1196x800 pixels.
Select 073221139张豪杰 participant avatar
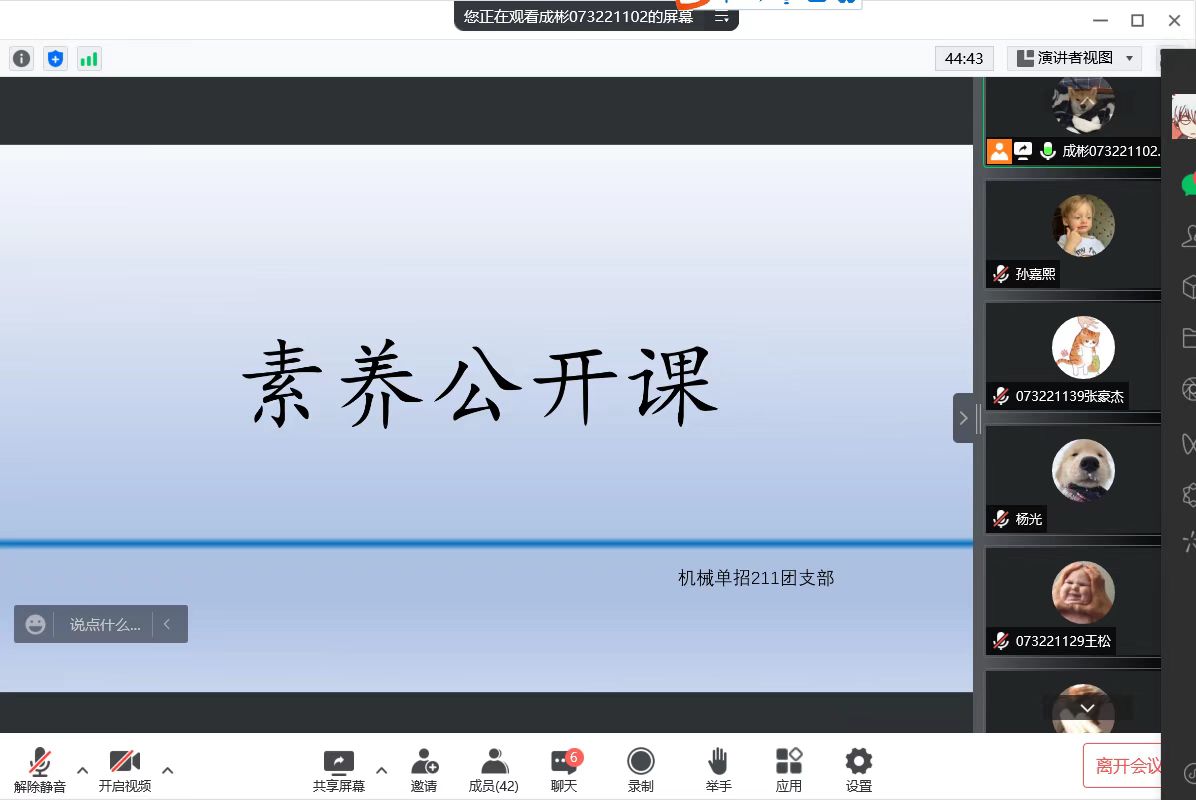[1083, 348]
